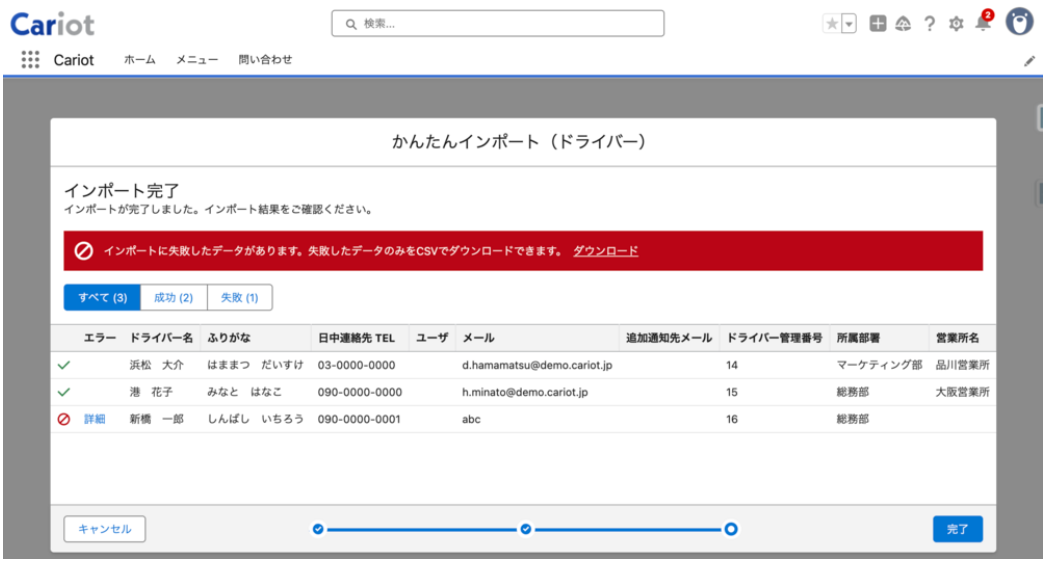This screenshot has width=1043, height=561.
Task: Select phone 03-0000-0000 cell
Action: [x=356, y=365]
